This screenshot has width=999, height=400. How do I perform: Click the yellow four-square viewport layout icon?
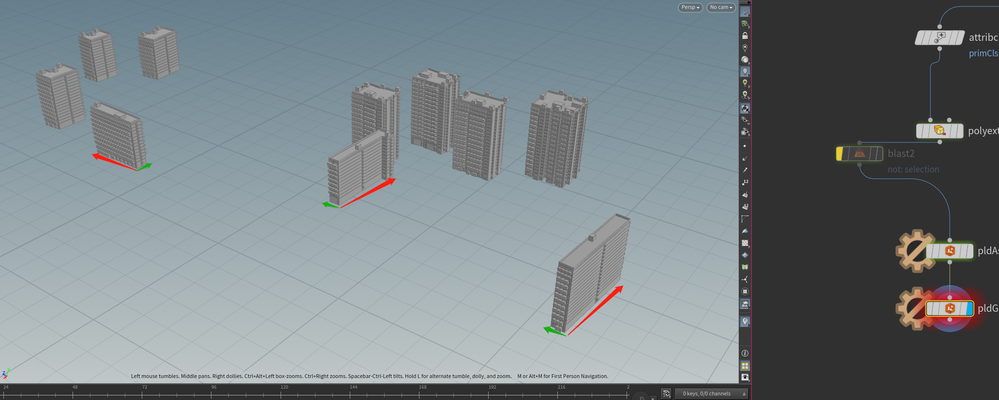745,366
